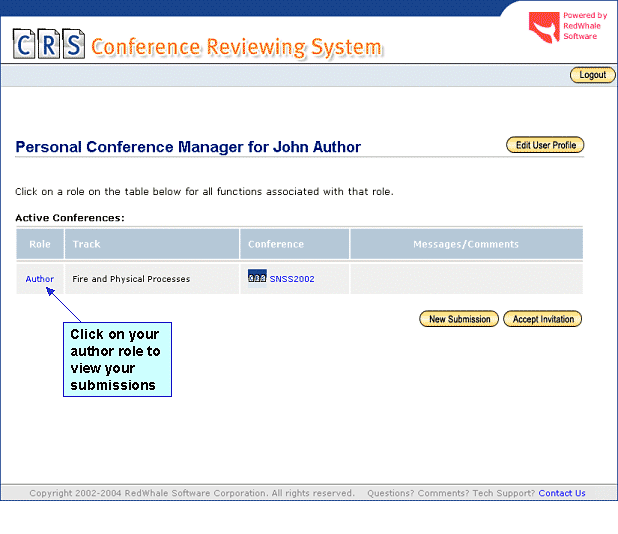Open the SNSS2002 conference link
The image size is (618, 534).
[x=291, y=279]
